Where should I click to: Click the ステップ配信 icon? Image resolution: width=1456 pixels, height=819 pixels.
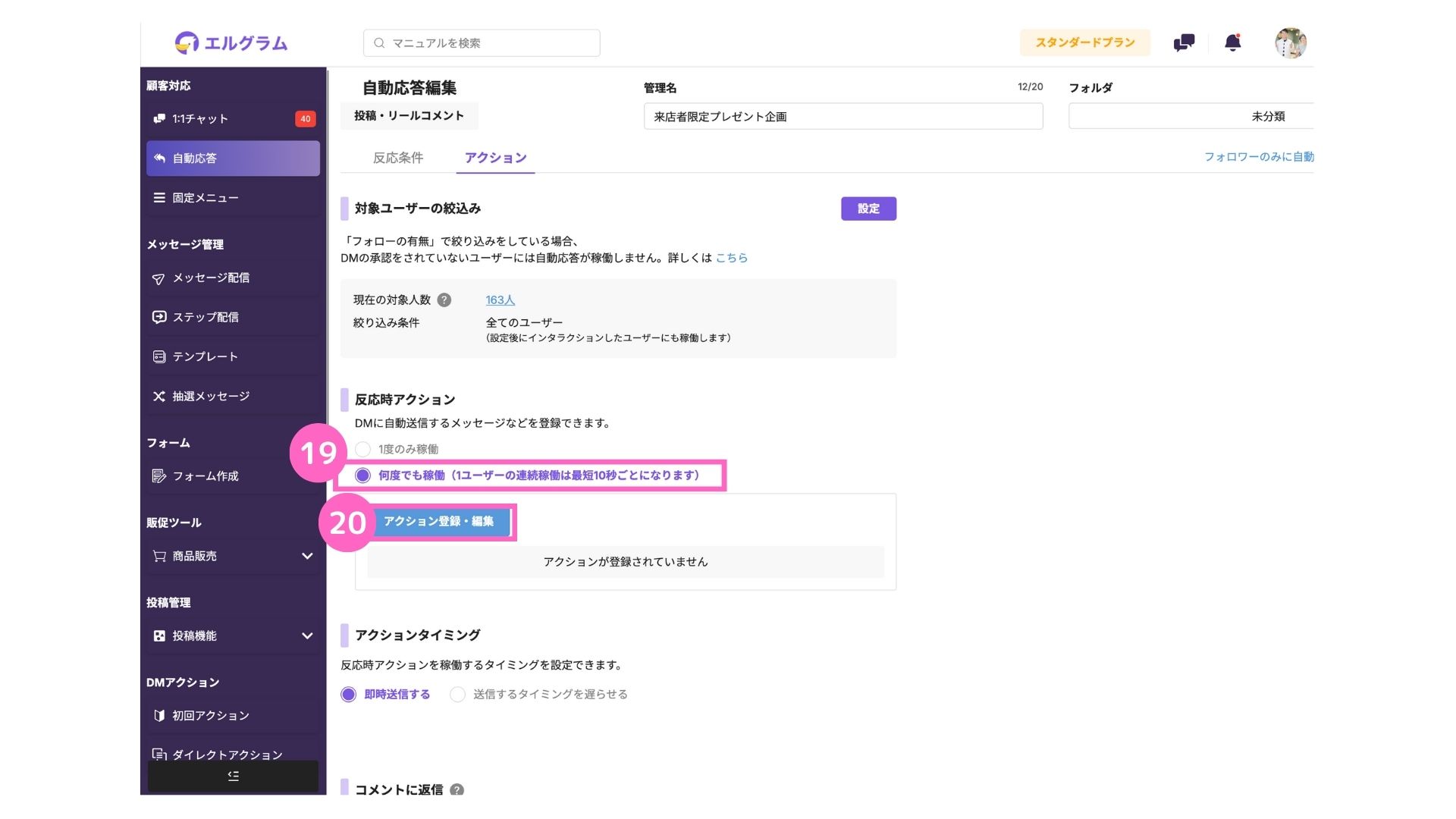point(159,317)
